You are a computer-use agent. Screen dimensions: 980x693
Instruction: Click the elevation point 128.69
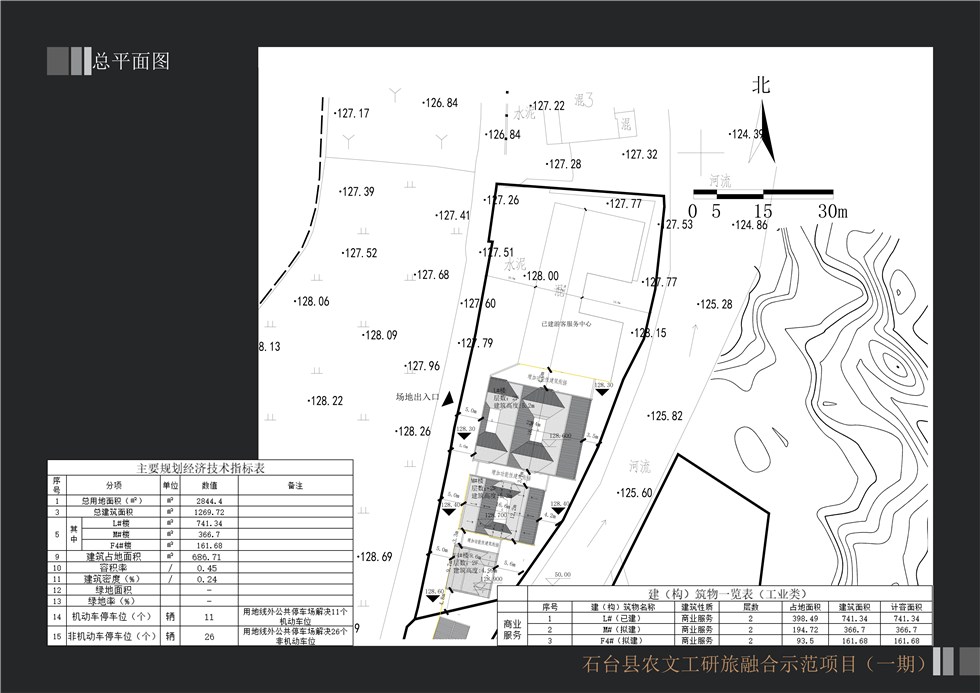(x=374, y=557)
